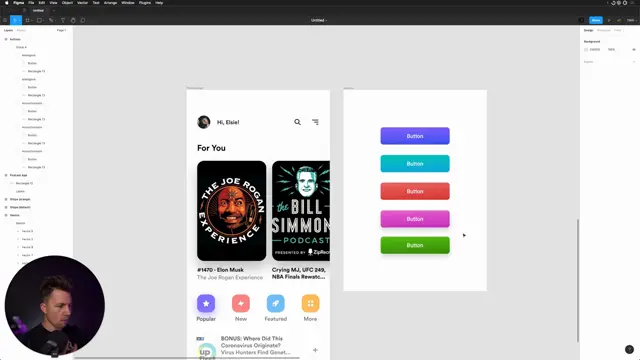Image resolution: width=640 pixels, height=360 pixels.
Task: Open the Vector menu
Action: click(82, 3)
